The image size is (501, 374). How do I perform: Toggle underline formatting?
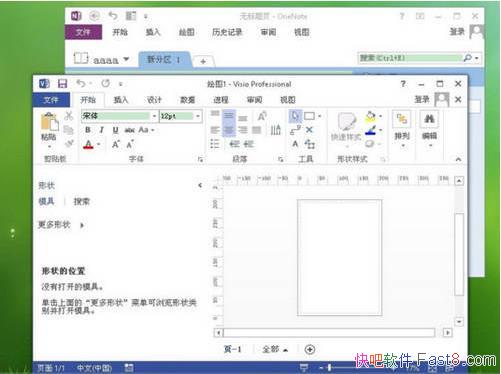click(x=115, y=130)
